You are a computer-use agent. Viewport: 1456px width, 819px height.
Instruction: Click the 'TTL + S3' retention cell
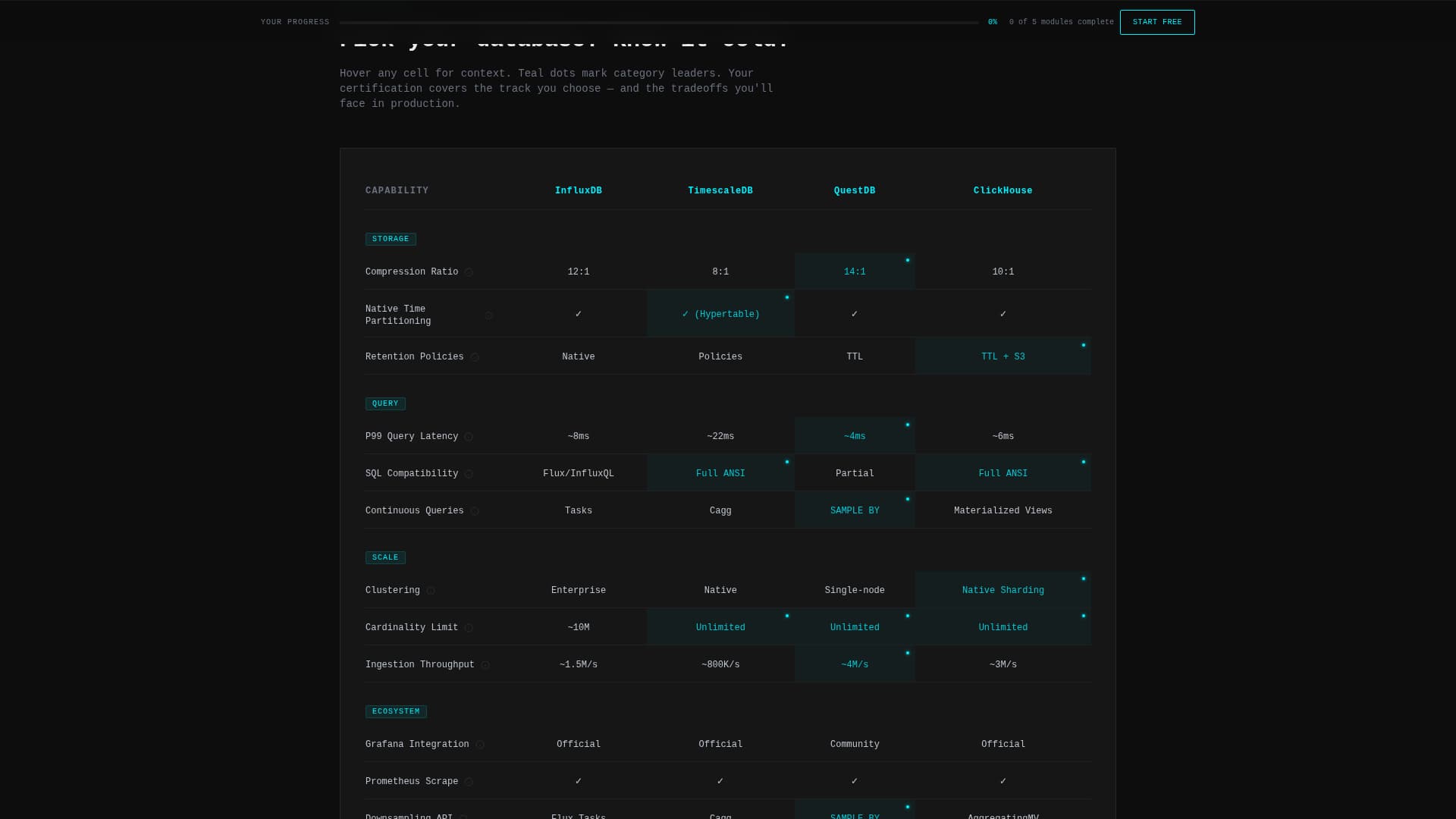(x=1003, y=356)
